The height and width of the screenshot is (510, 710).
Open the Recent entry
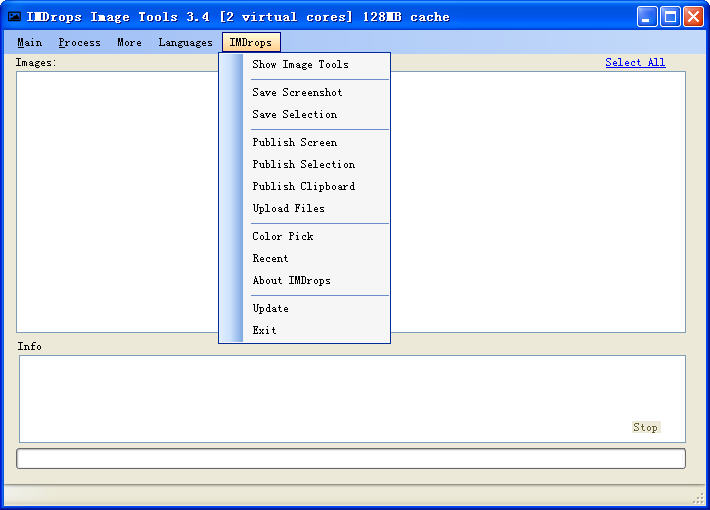304,259
